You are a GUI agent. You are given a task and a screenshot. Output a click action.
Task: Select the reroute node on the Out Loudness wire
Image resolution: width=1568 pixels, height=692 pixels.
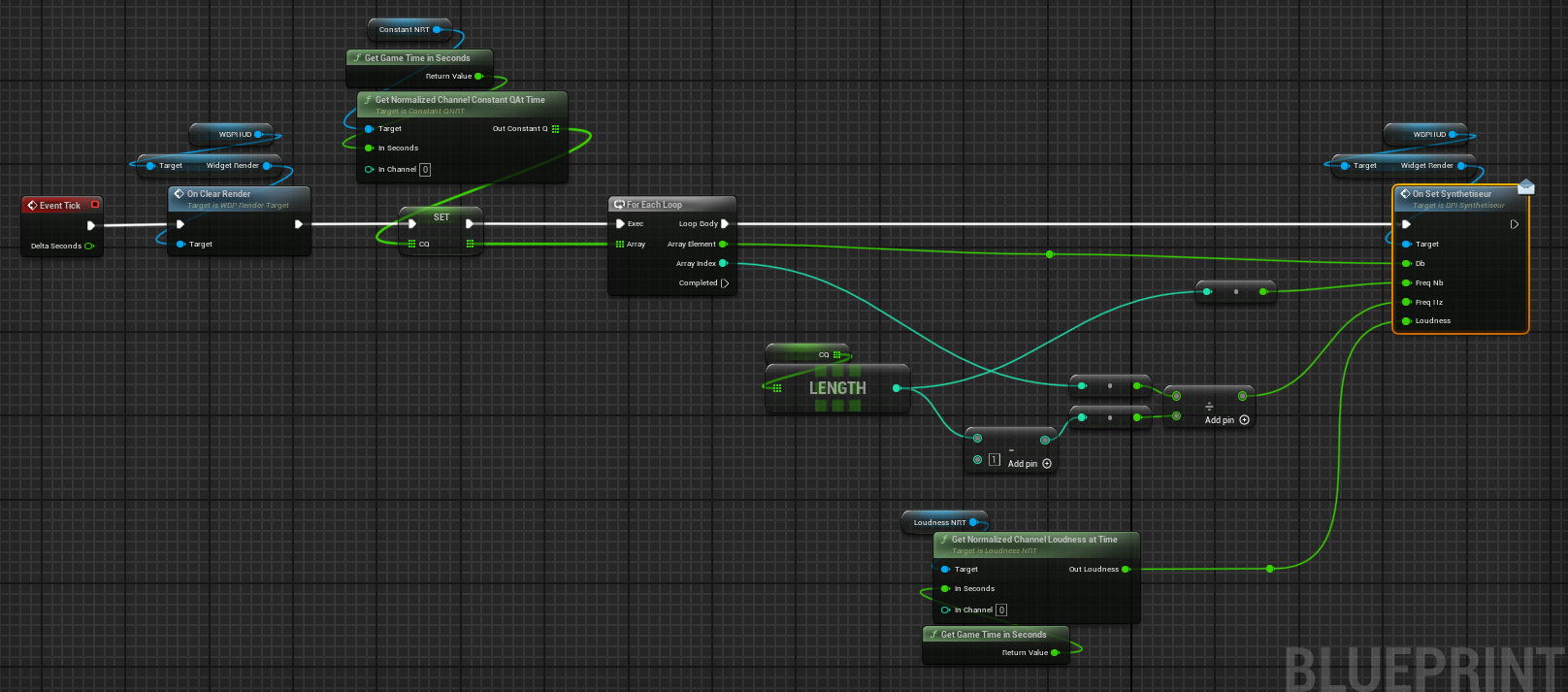[x=1270, y=569]
